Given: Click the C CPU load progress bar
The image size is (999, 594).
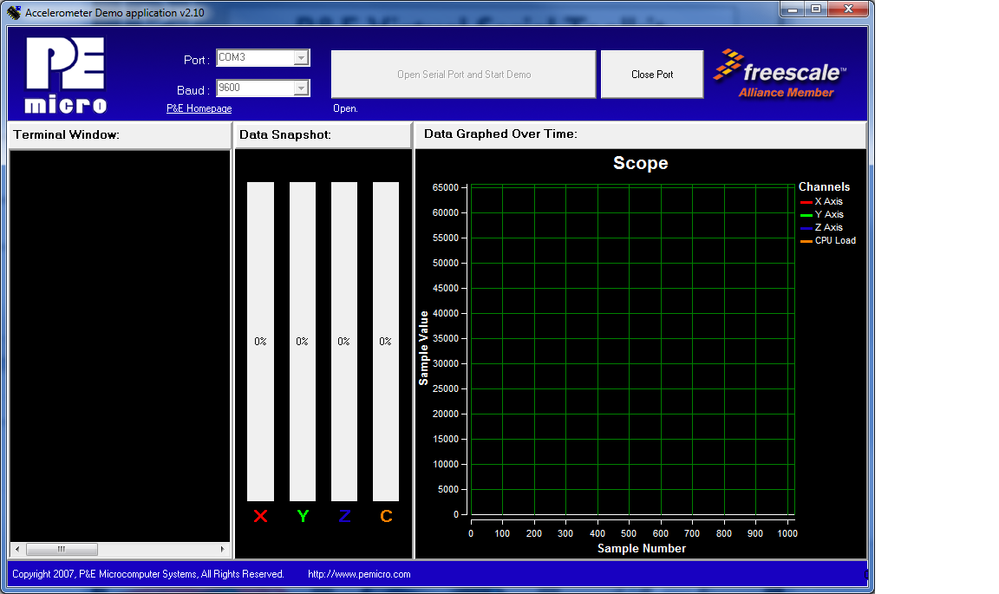Looking at the screenshot, I should 385,342.
